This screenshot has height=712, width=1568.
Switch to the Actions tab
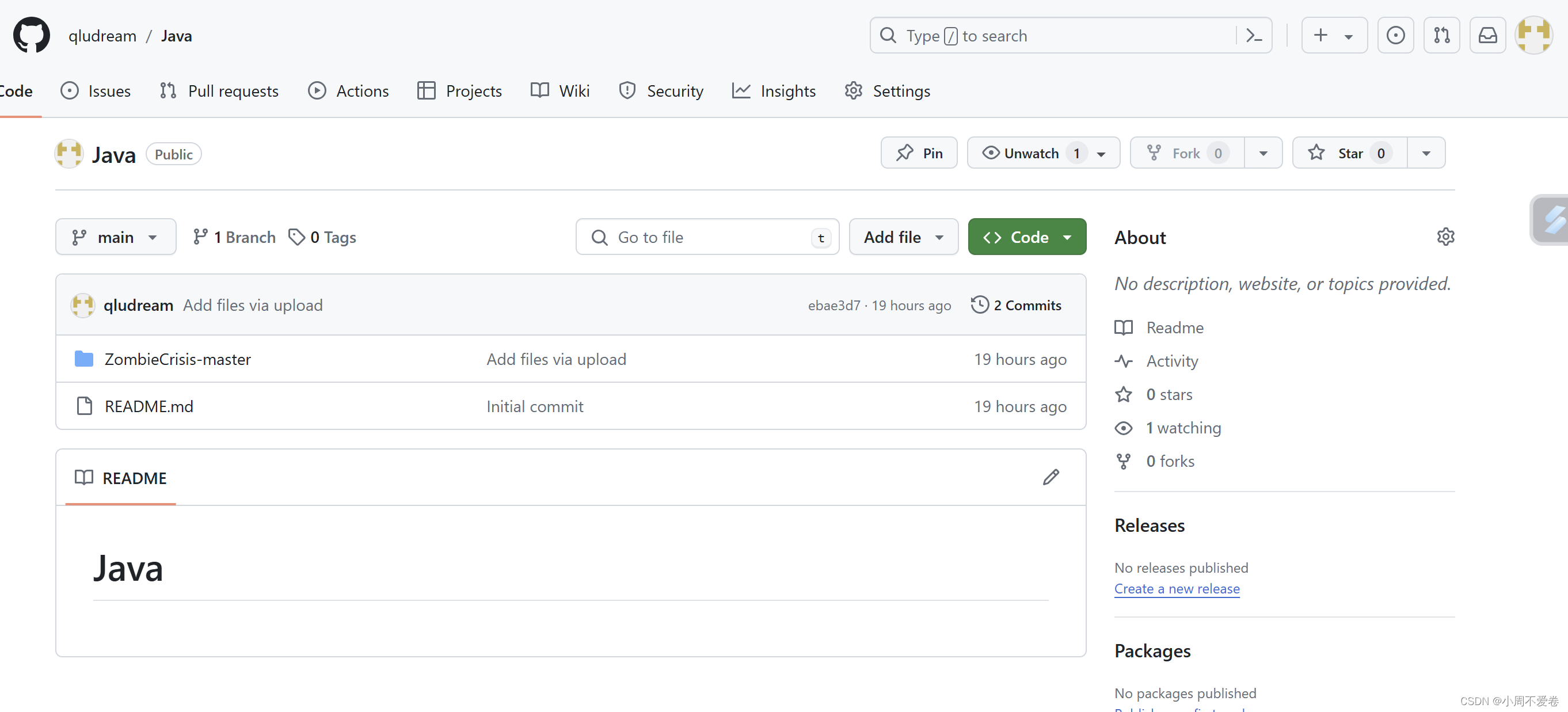click(348, 92)
